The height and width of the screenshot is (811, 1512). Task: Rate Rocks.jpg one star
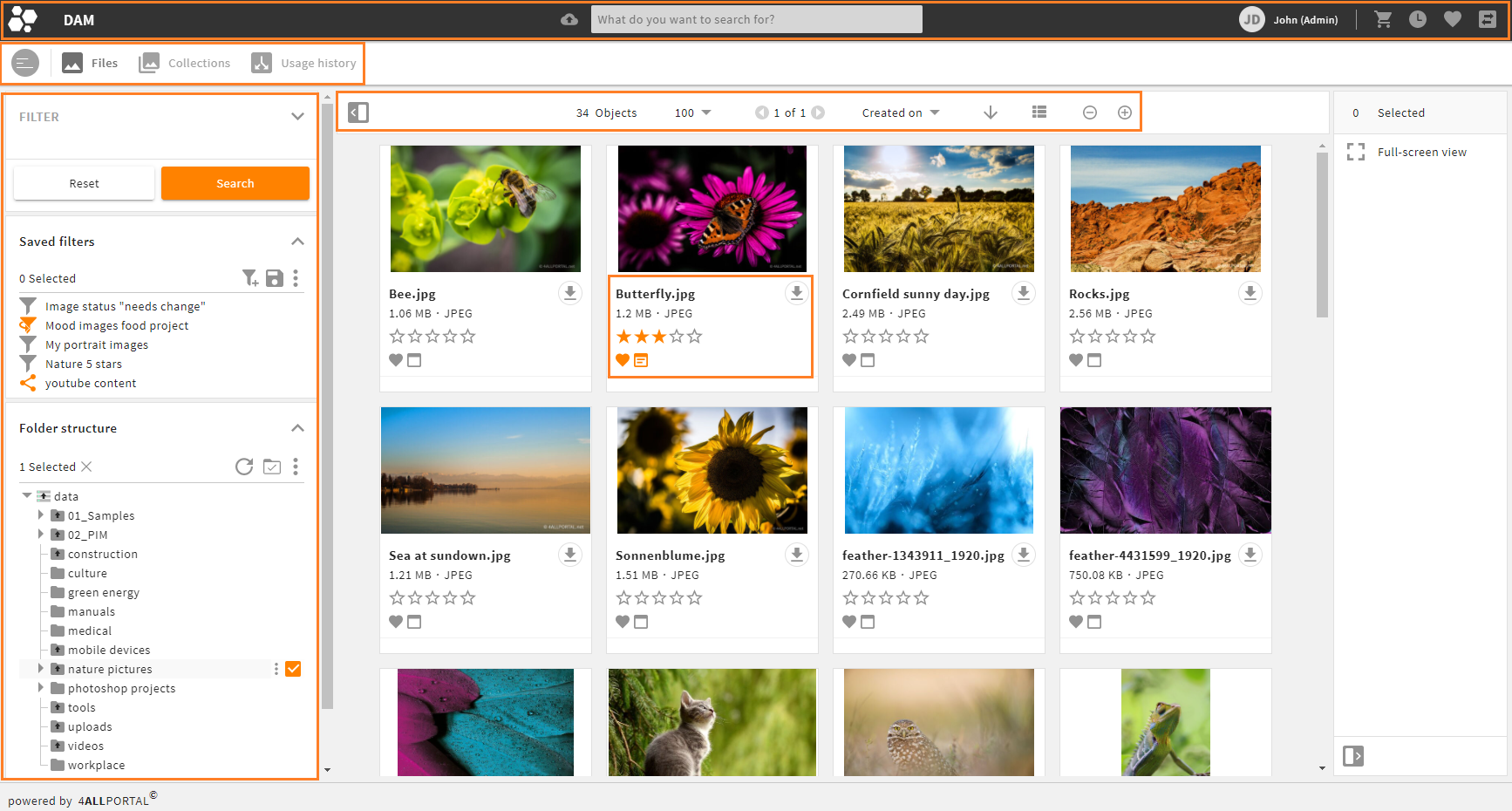point(1077,336)
